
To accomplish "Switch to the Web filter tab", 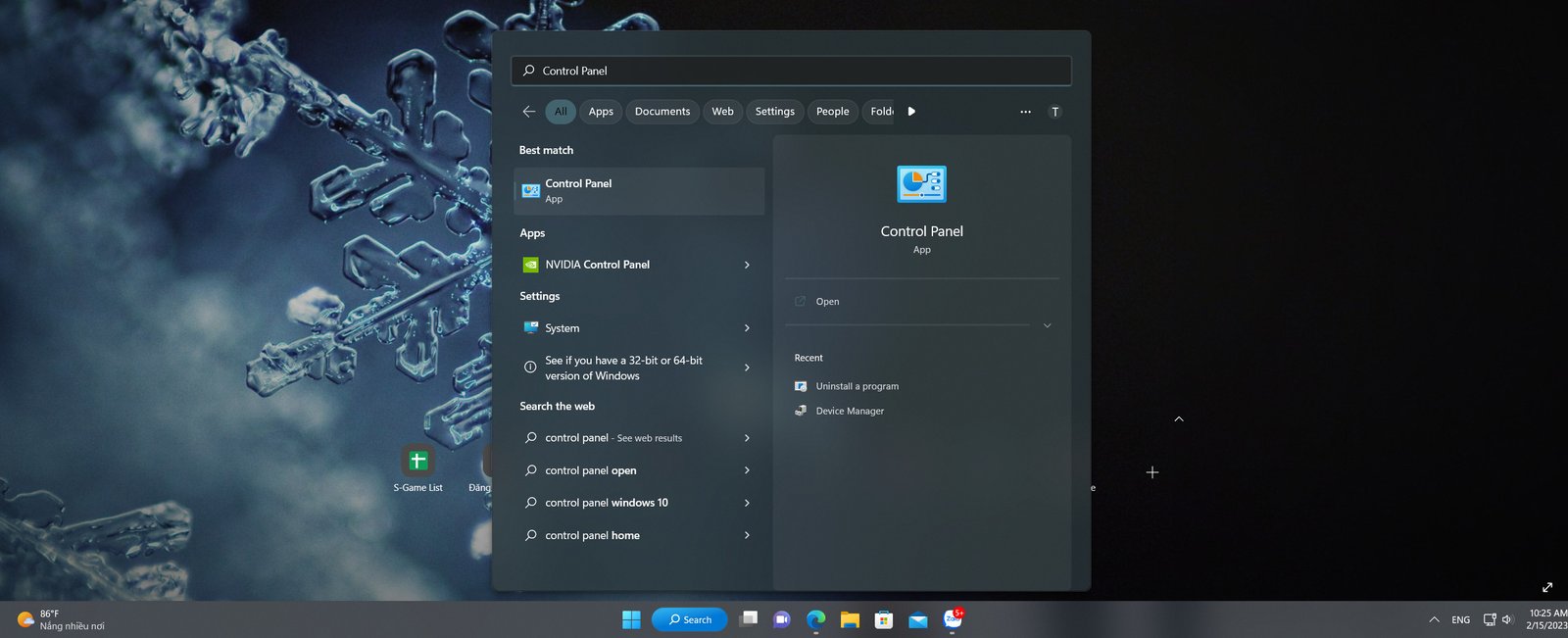I will (x=722, y=112).
